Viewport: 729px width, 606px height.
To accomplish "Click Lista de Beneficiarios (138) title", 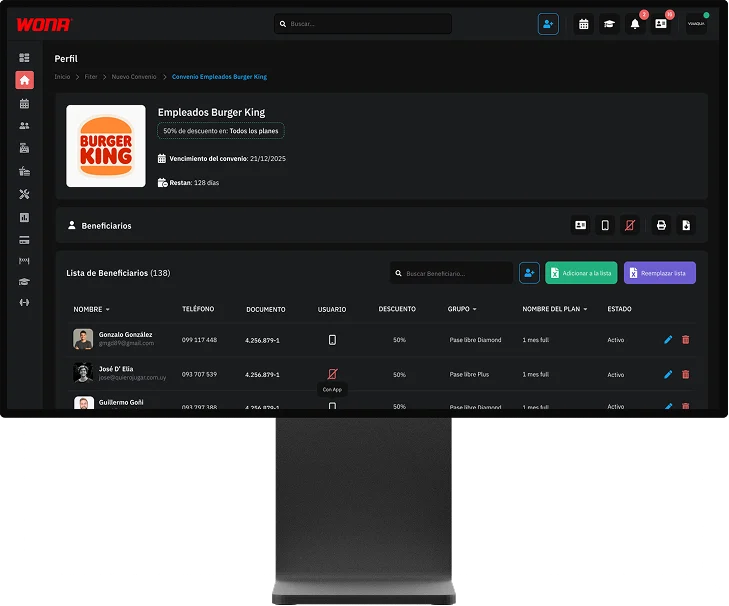I will coord(118,273).
